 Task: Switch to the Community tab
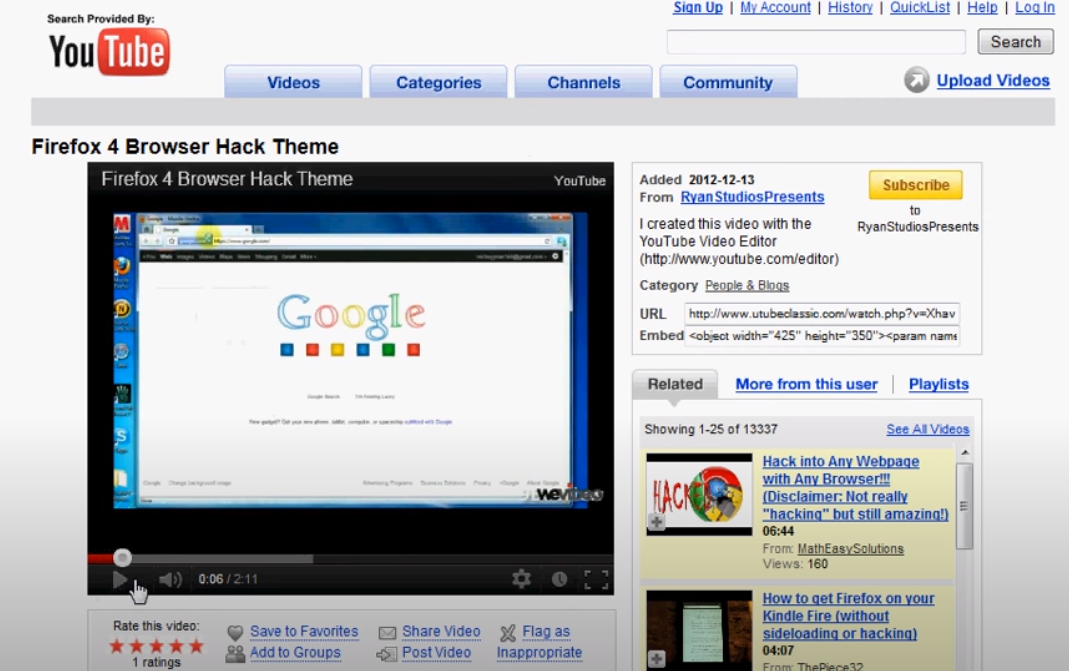(x=727, y=83)
